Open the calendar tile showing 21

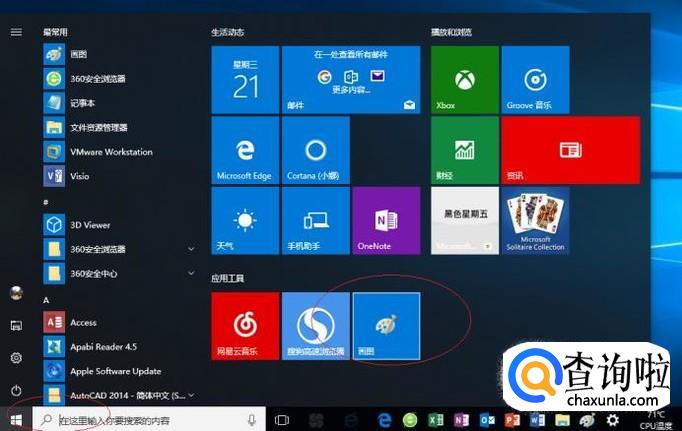pyautogui.click(x=245, y=80)
